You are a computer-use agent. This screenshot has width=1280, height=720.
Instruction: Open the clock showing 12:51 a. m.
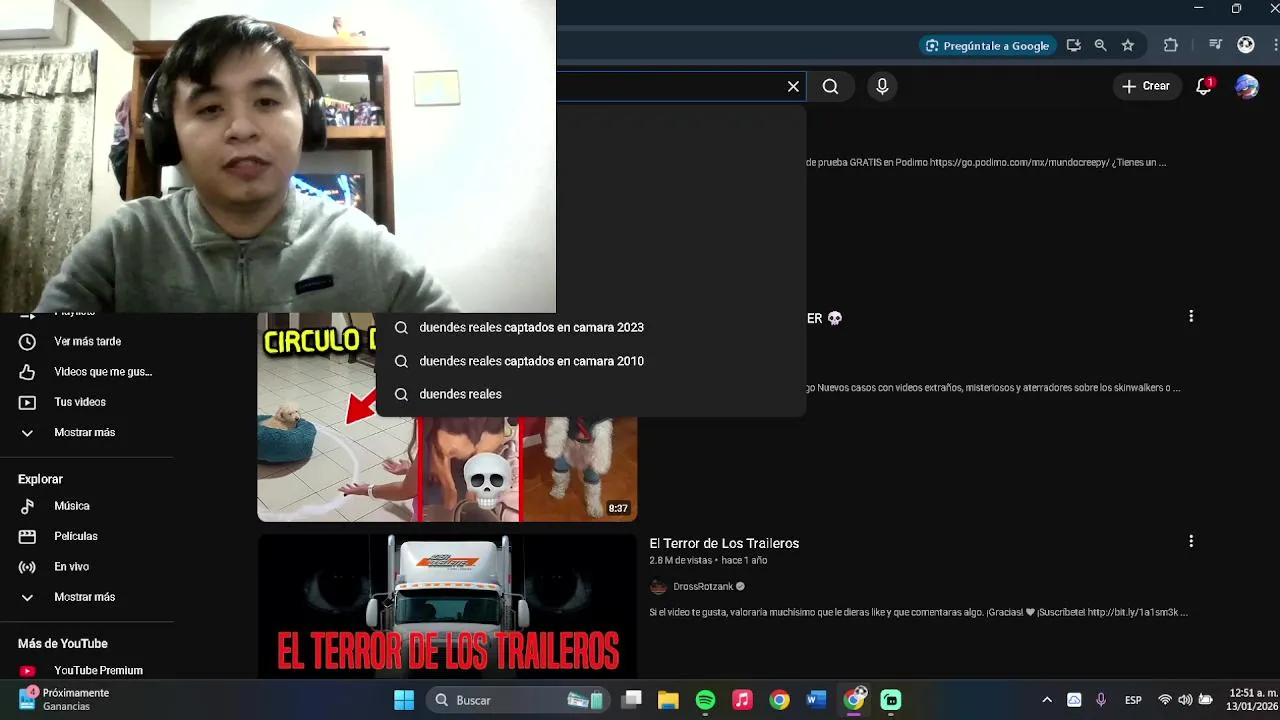[x=1254, y=700]
